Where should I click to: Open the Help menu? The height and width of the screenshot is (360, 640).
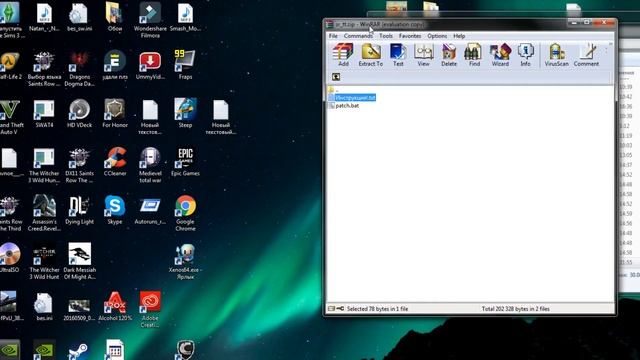[x=459, y=36]
